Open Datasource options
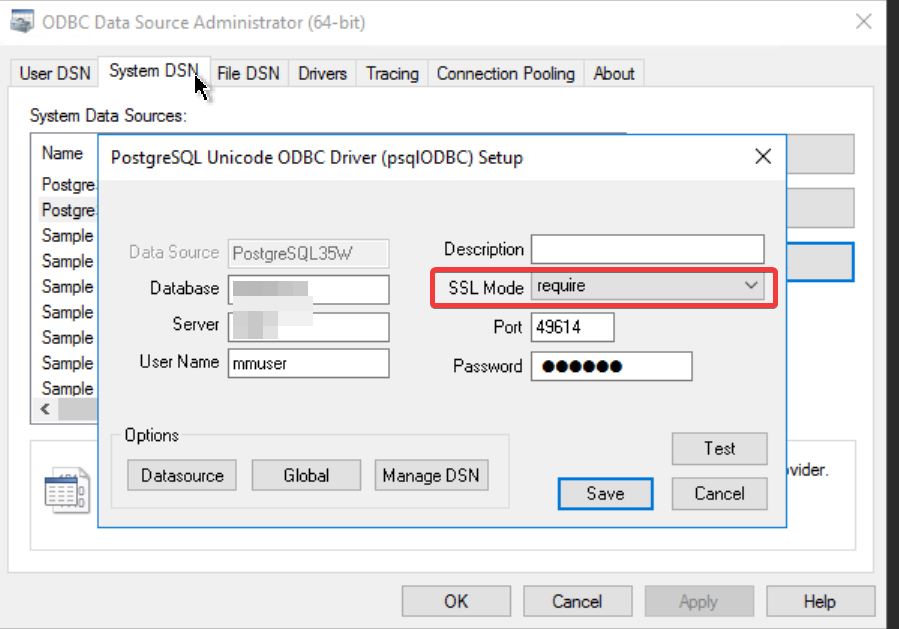This screenshot has width=899, height=629. coord(182,475)
